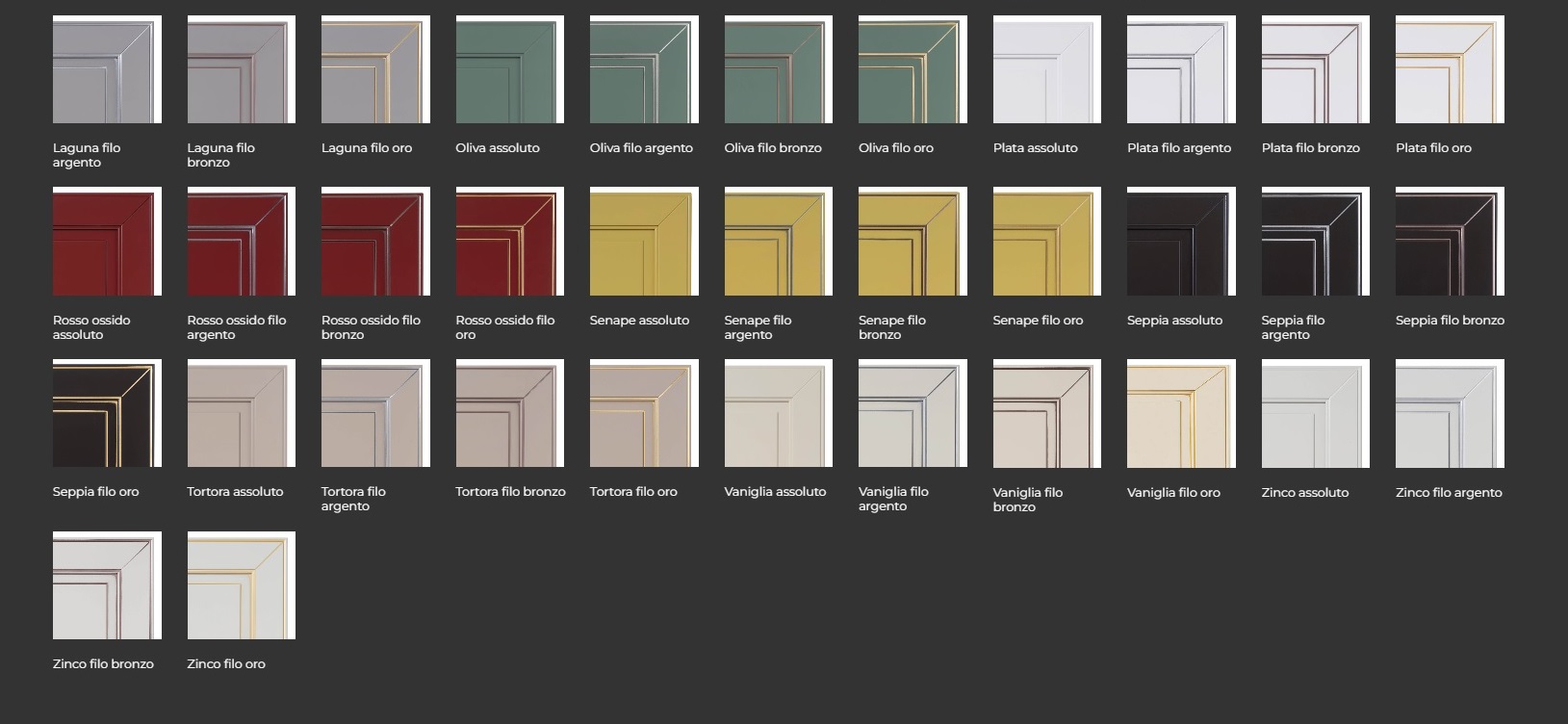
Task: Select the Laguna filo argento swatch
Action: click(107, 69)
